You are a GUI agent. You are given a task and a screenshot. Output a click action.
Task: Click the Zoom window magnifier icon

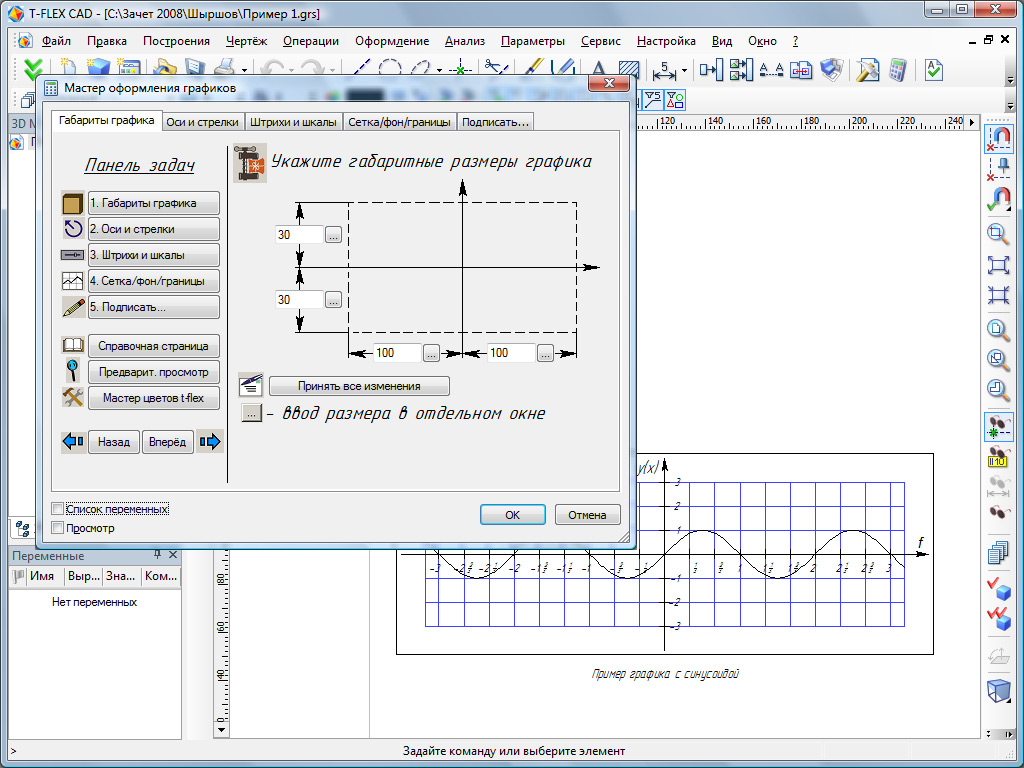999,232
